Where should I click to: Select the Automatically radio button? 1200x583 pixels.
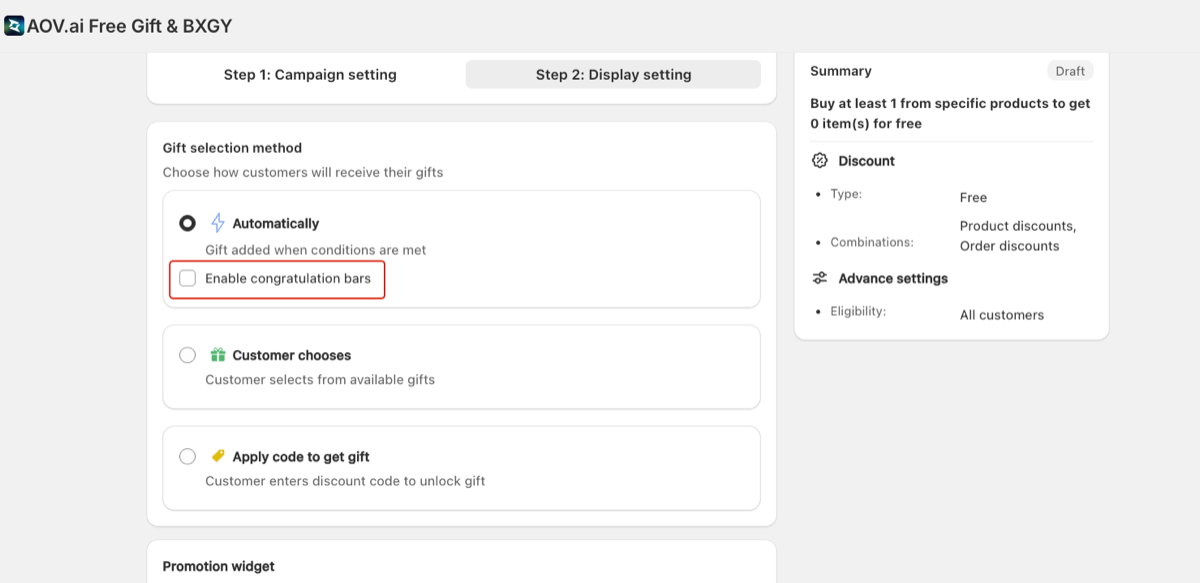[x=187, y=223]
